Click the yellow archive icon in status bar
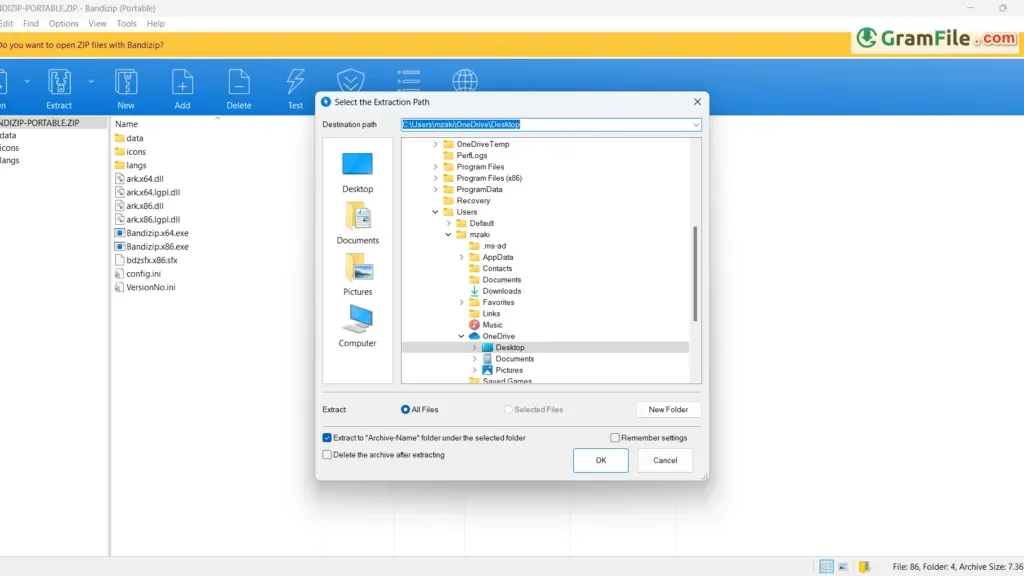 [x=864, y=566]
